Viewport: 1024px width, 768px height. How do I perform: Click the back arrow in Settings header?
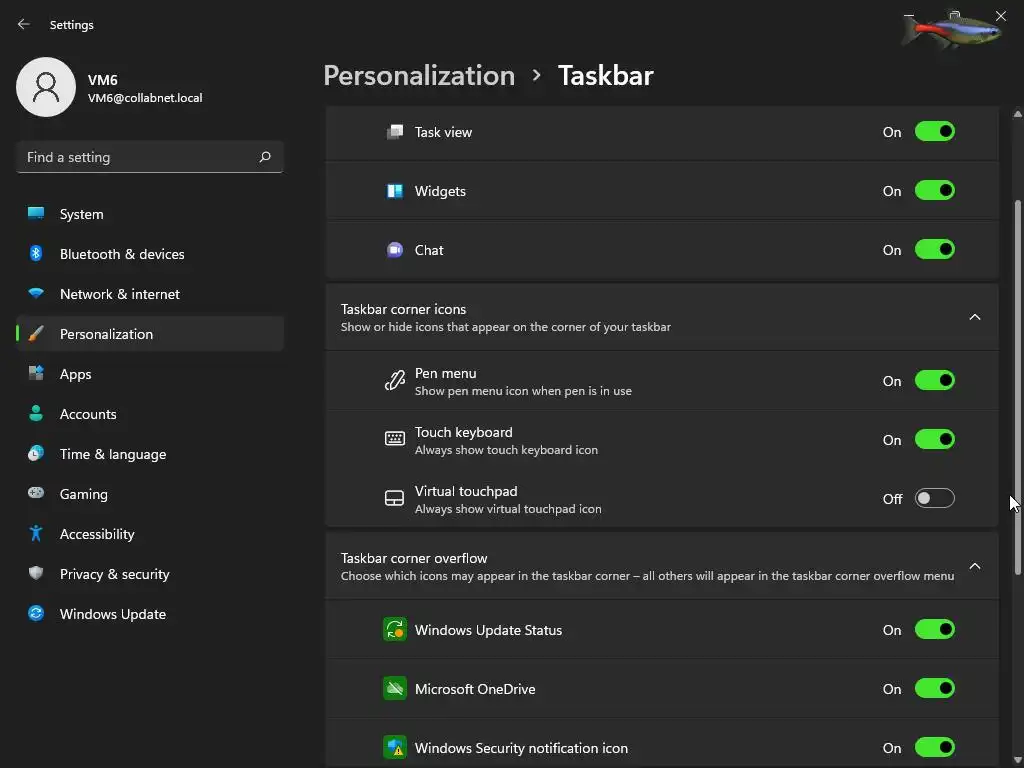[x=24, y=24]
